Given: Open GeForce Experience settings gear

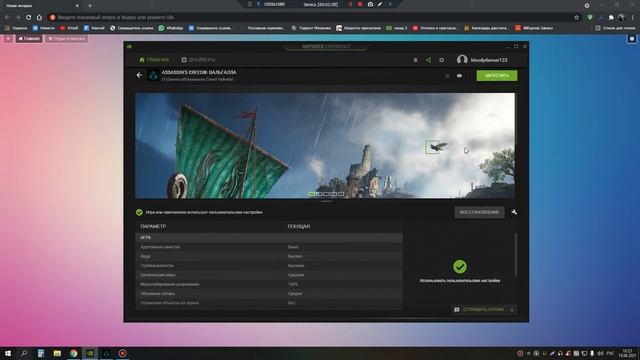Looking at the screenshot, I should (x=441, y=60).
